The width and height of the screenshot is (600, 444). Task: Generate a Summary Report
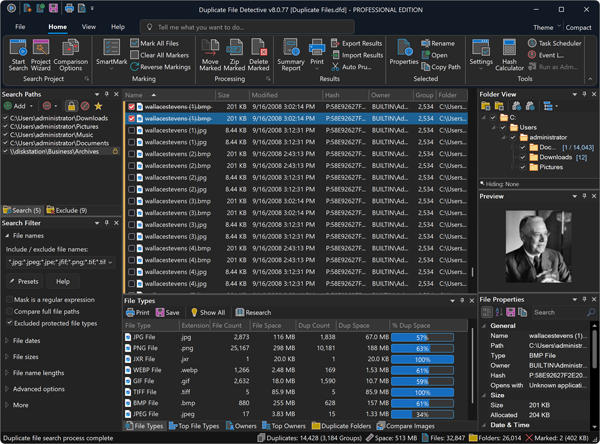[291, 56]
